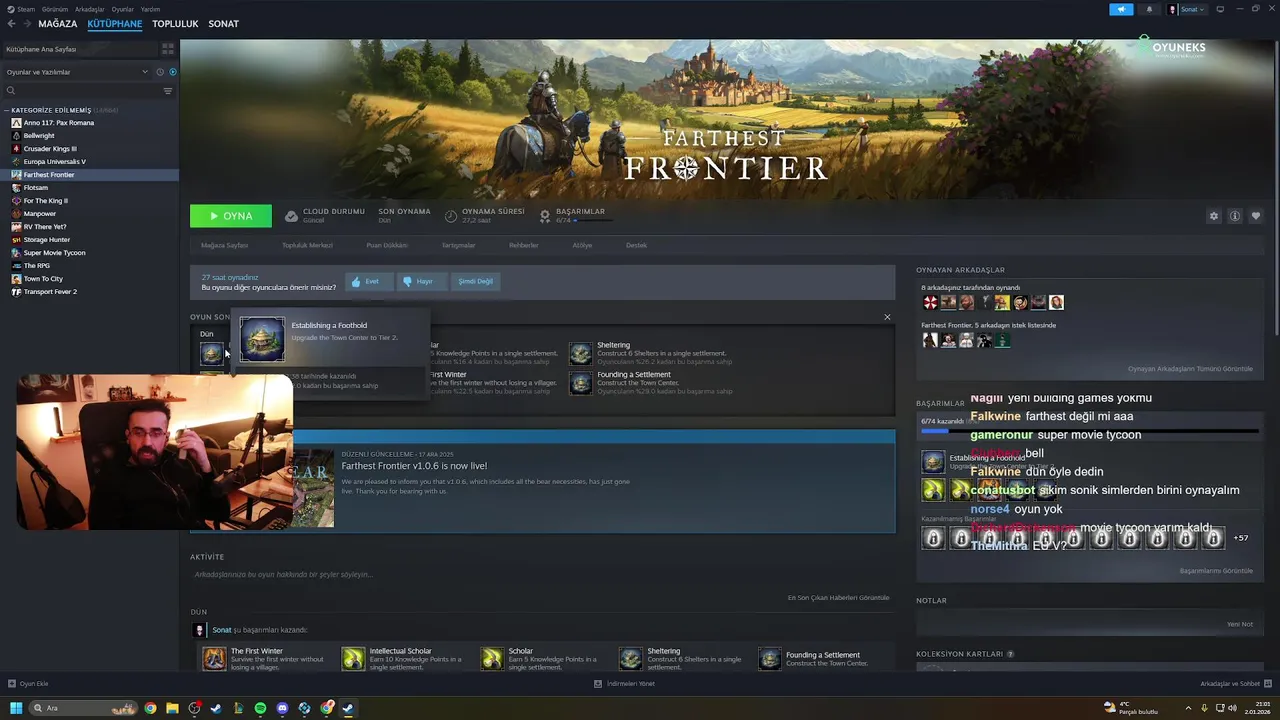The width and height of the screenshot is (1280, 720).
Task: Click Oyun Ekle at bottom left
Action: click(28, 684)
